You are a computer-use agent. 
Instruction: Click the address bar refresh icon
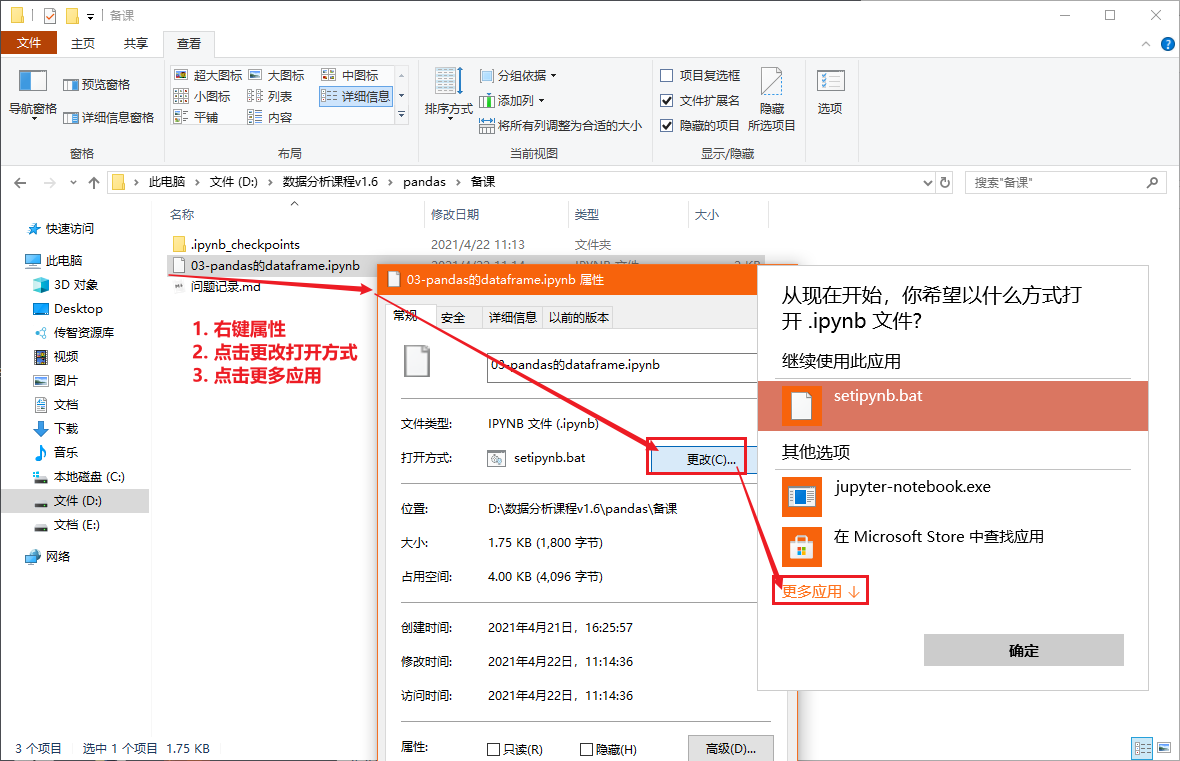point(944,182)
